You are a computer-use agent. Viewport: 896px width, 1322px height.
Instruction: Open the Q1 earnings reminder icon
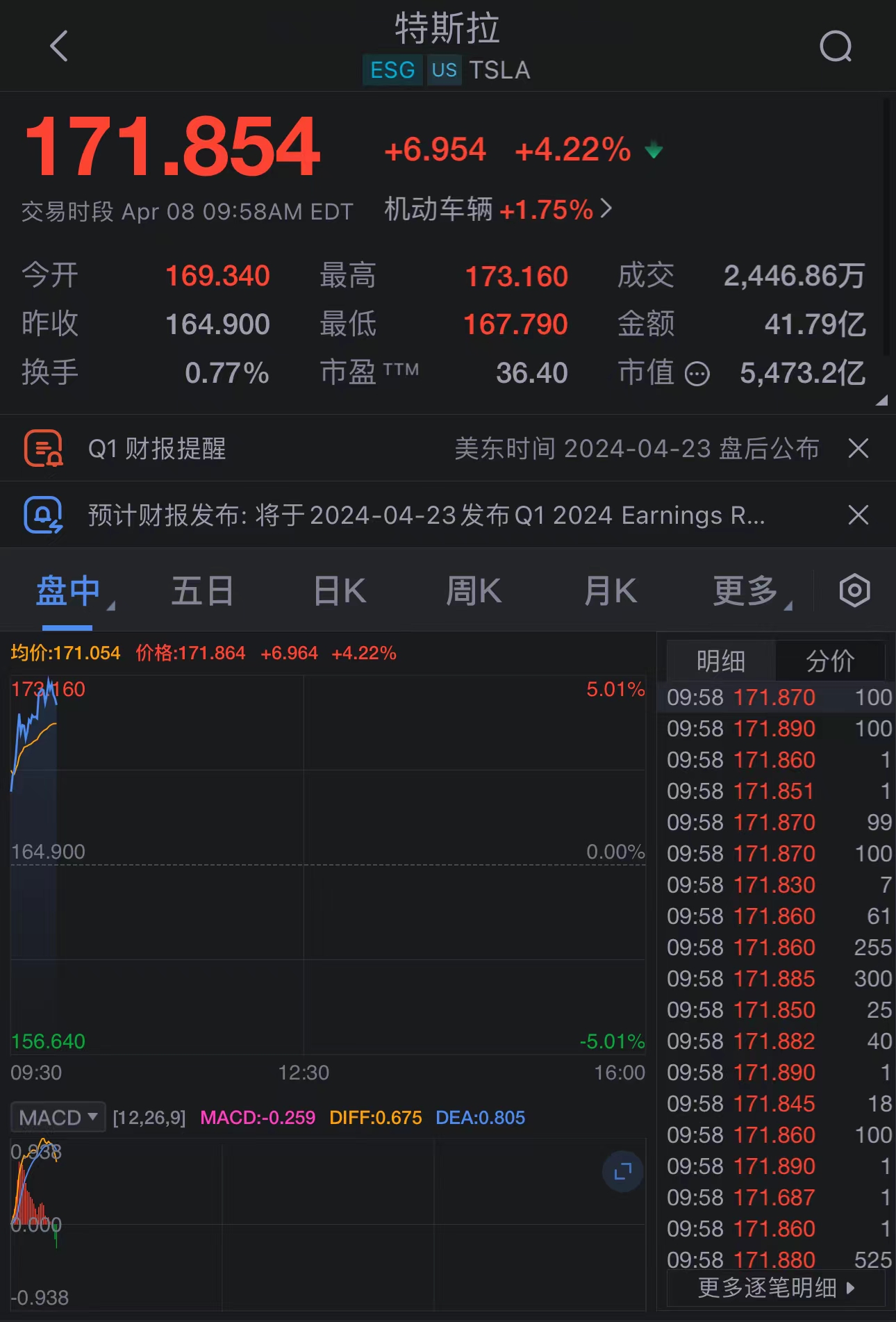pyautogui.click(x=43, y=449)
